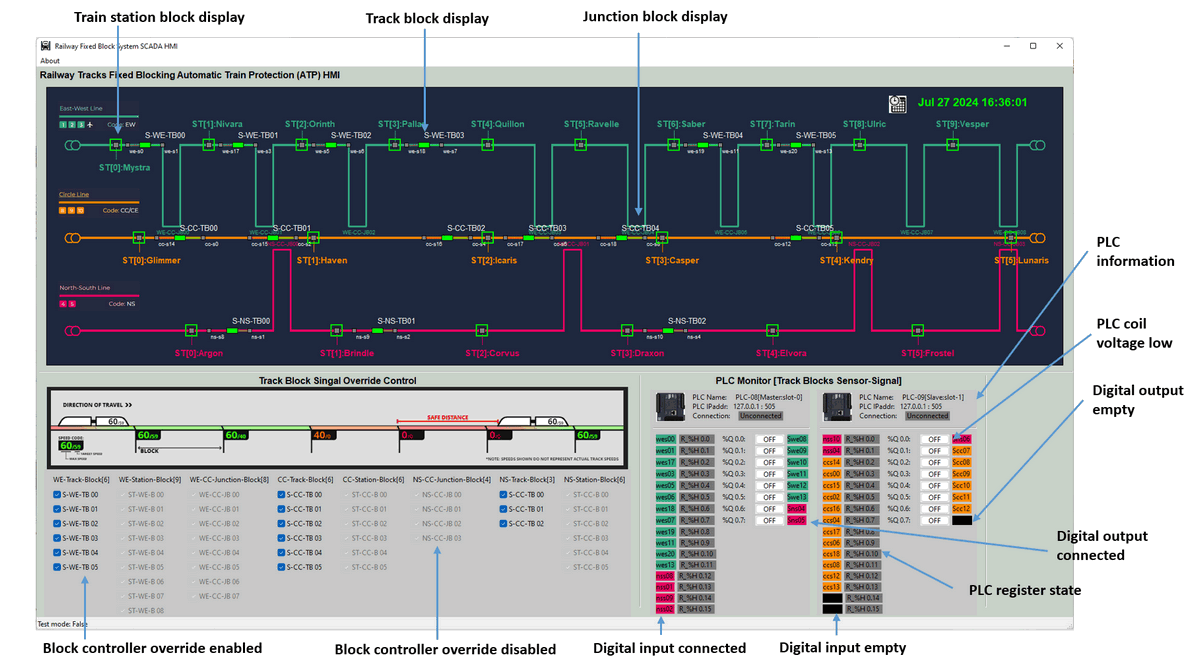Uncheck S-CC-TB 01 under CC-Track-Block
The height and width of the screenshot is (667, 1200).
coord(282,509)
